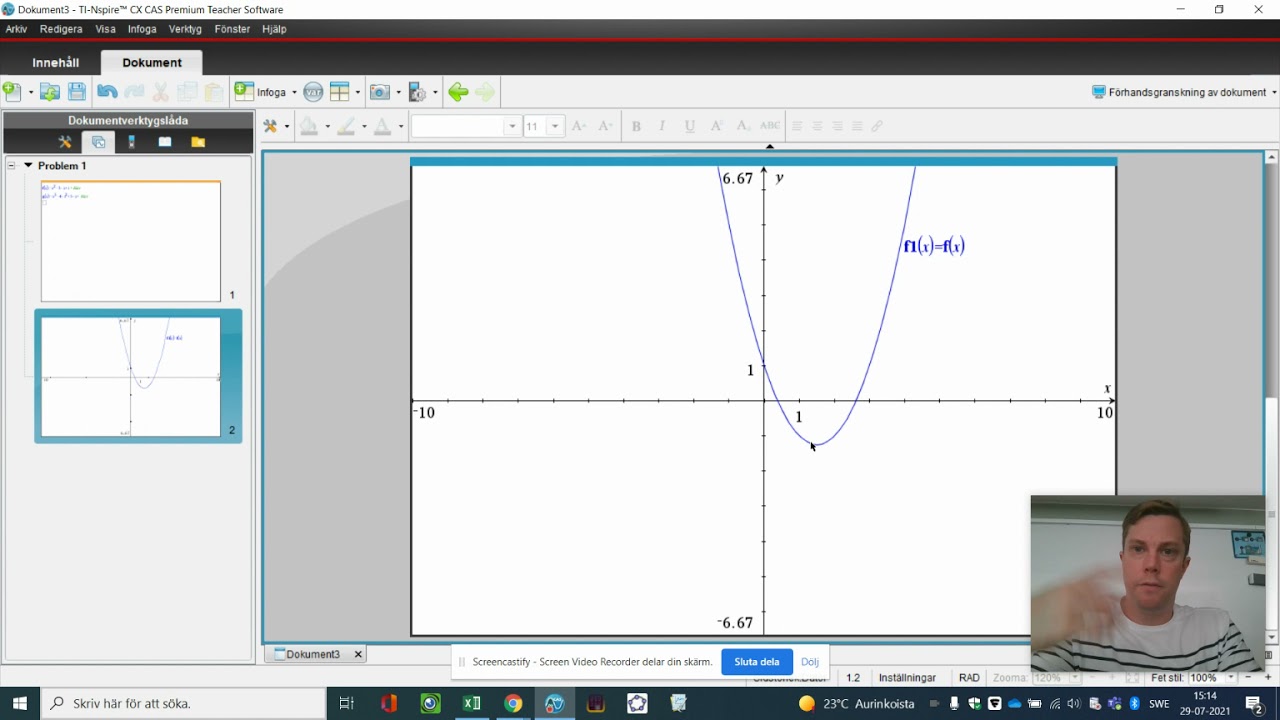The width and height of the screenshot is (1280, 720).
Task: Increase font size with larger A
Action: pos(579,126)
